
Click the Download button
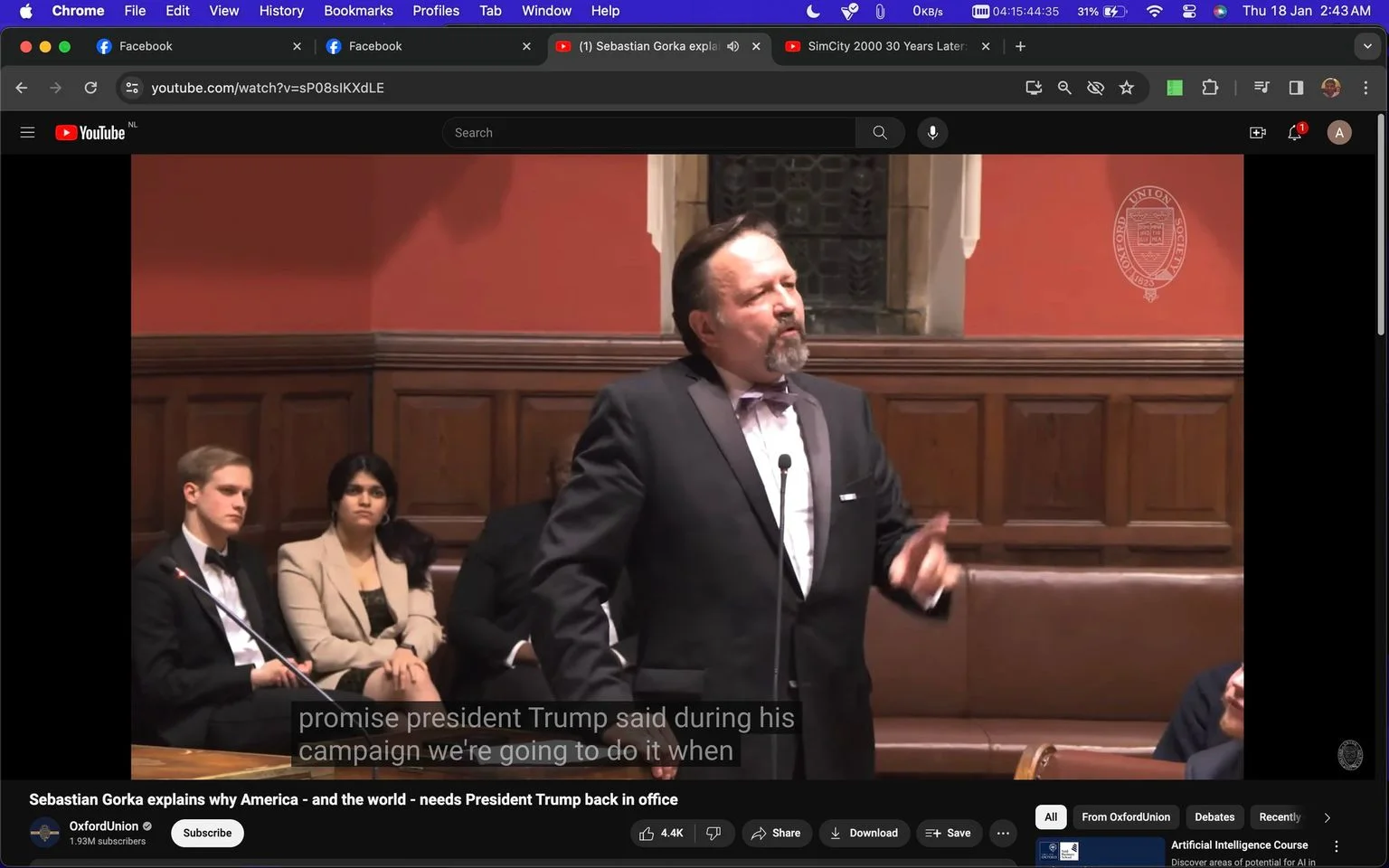point(865,834)
